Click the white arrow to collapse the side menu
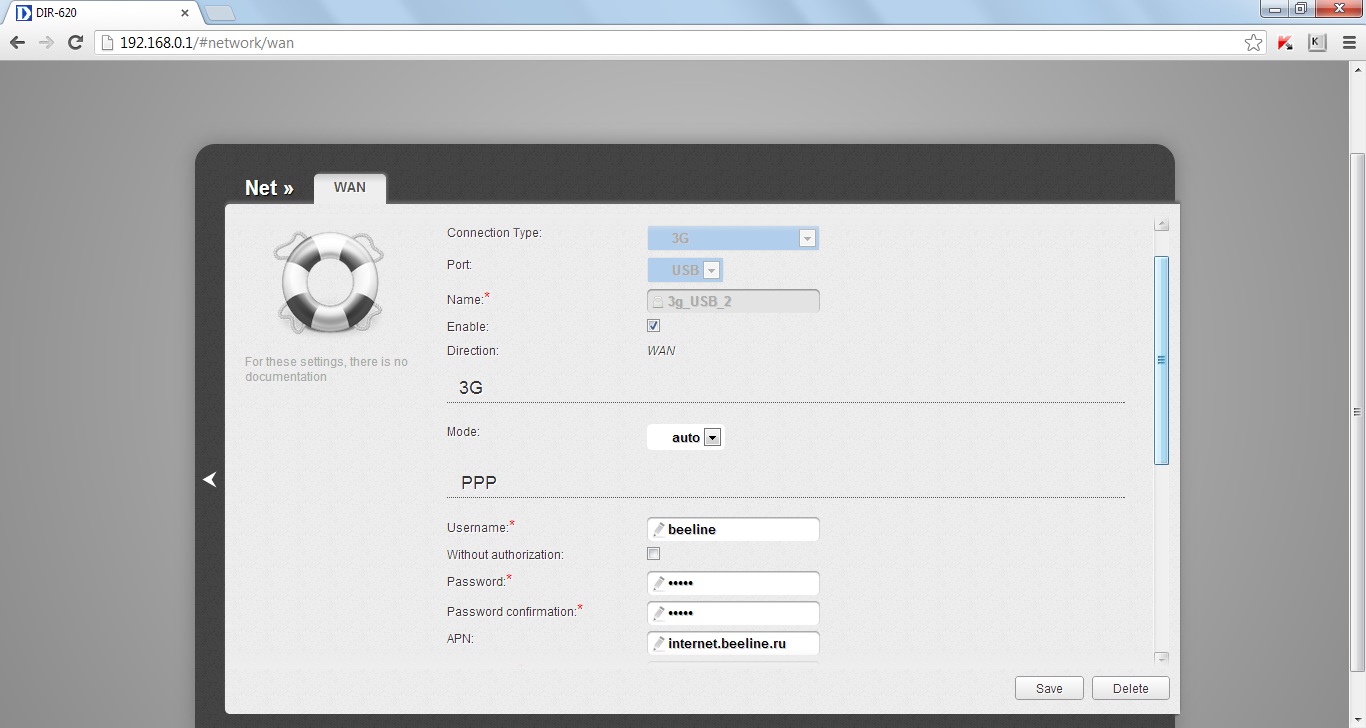 (x=209, y=480)
